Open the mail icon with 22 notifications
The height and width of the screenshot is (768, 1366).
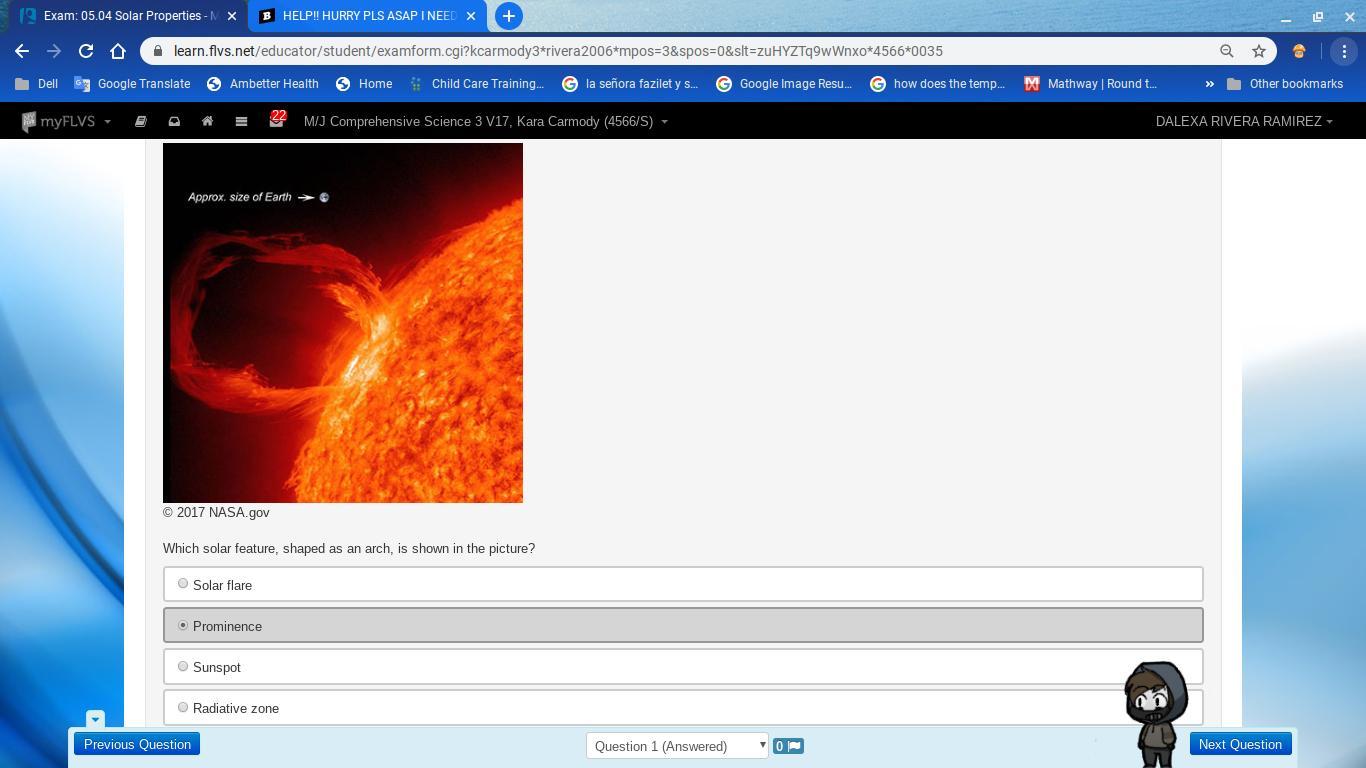point(276,121)
